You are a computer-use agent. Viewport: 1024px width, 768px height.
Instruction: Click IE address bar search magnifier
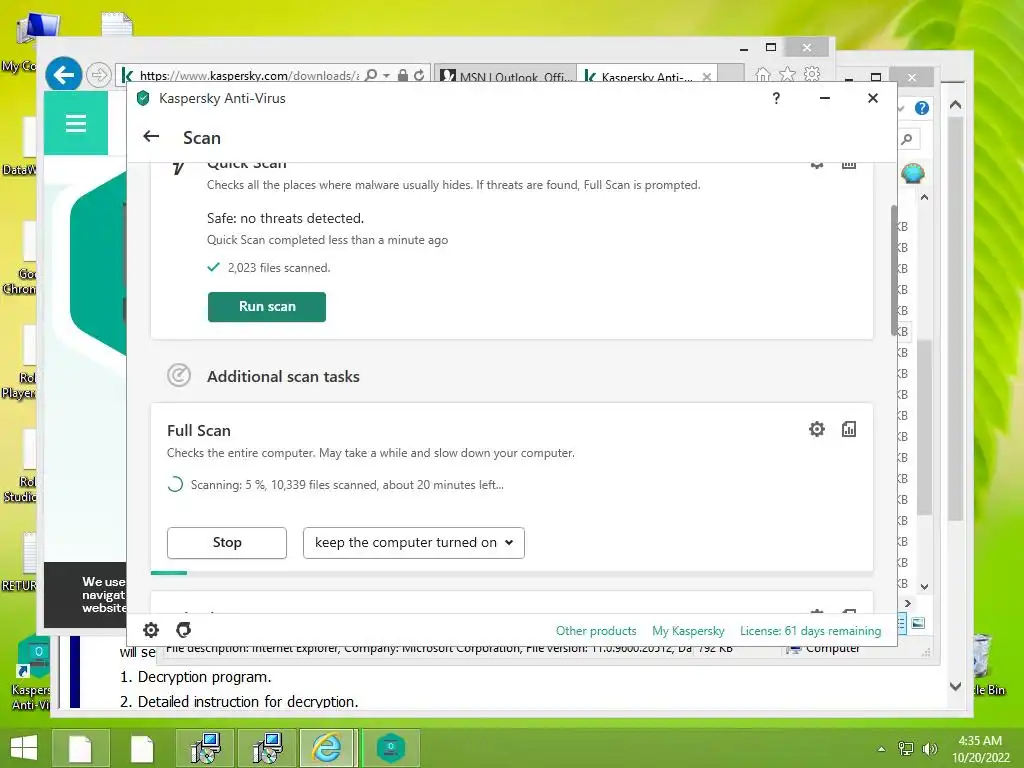[371, 75]
